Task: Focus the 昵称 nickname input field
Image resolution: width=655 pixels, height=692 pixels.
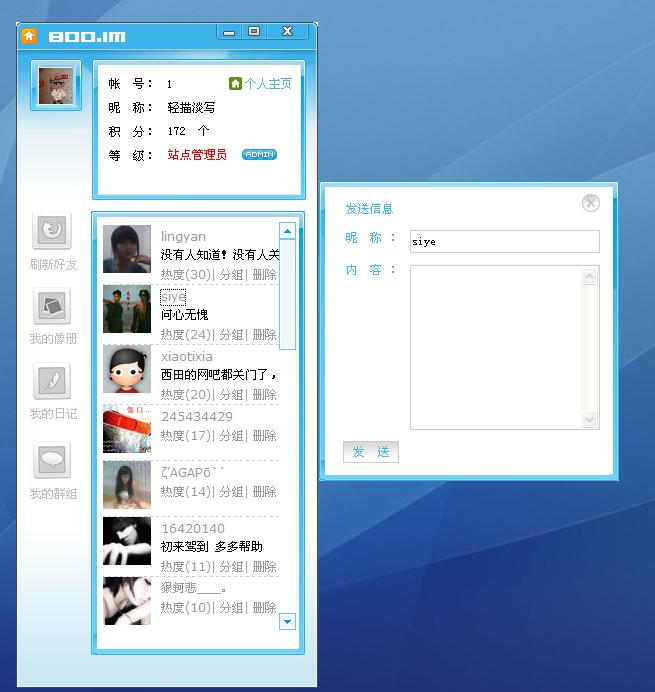Action: (x=504, y=241)
